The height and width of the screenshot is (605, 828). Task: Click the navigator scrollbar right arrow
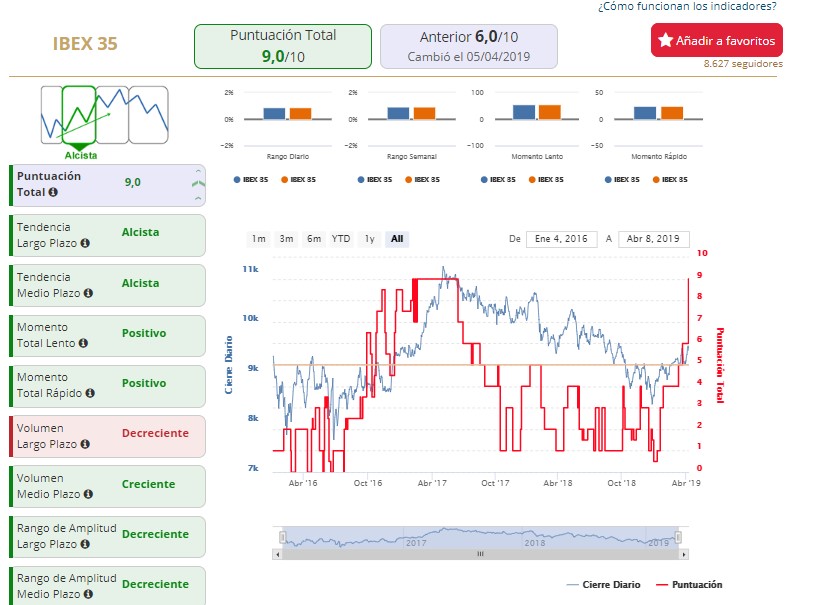point(684,554)
